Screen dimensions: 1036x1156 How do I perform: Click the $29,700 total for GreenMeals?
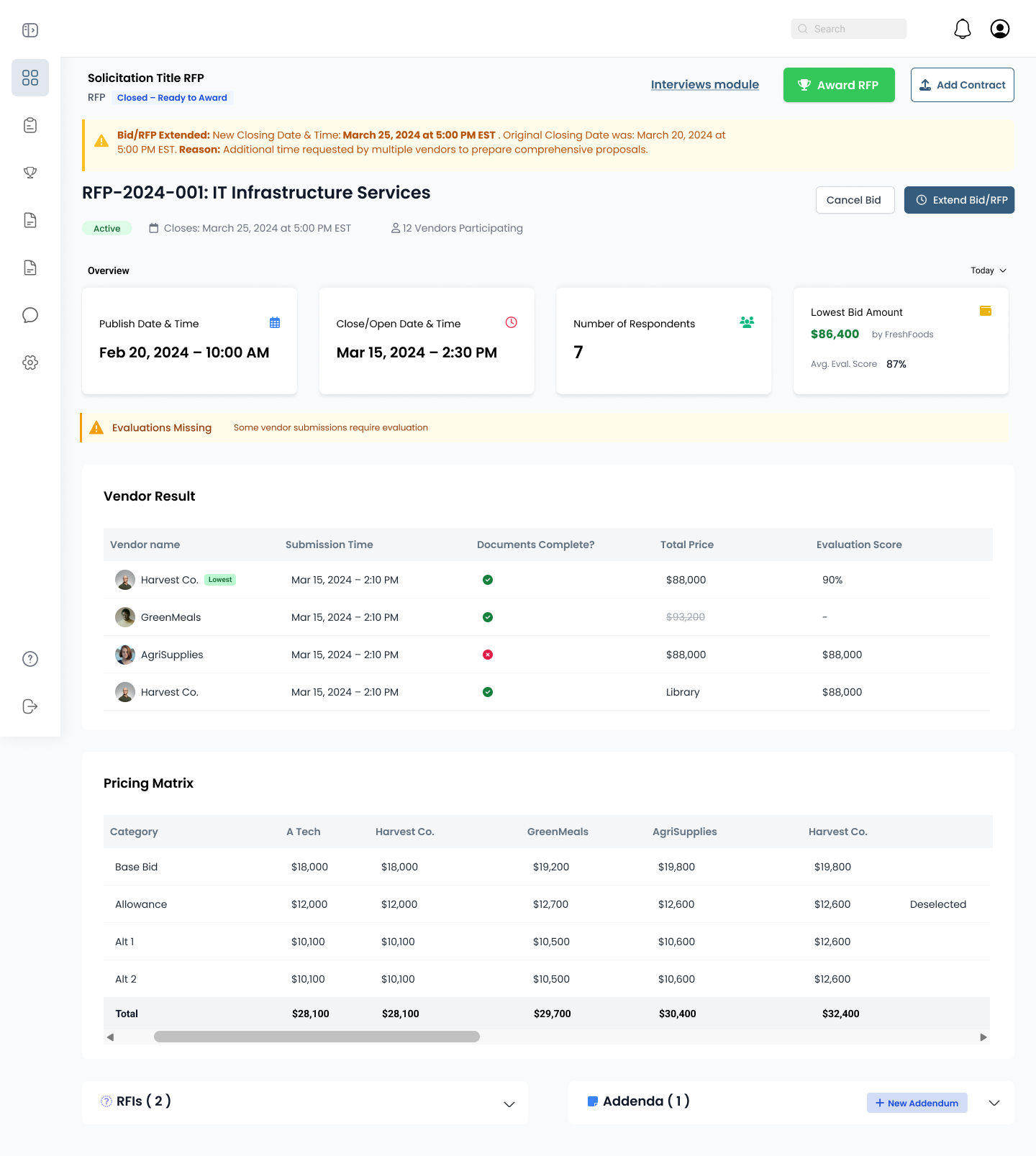pyautogui.click(x=553, y=1014)
